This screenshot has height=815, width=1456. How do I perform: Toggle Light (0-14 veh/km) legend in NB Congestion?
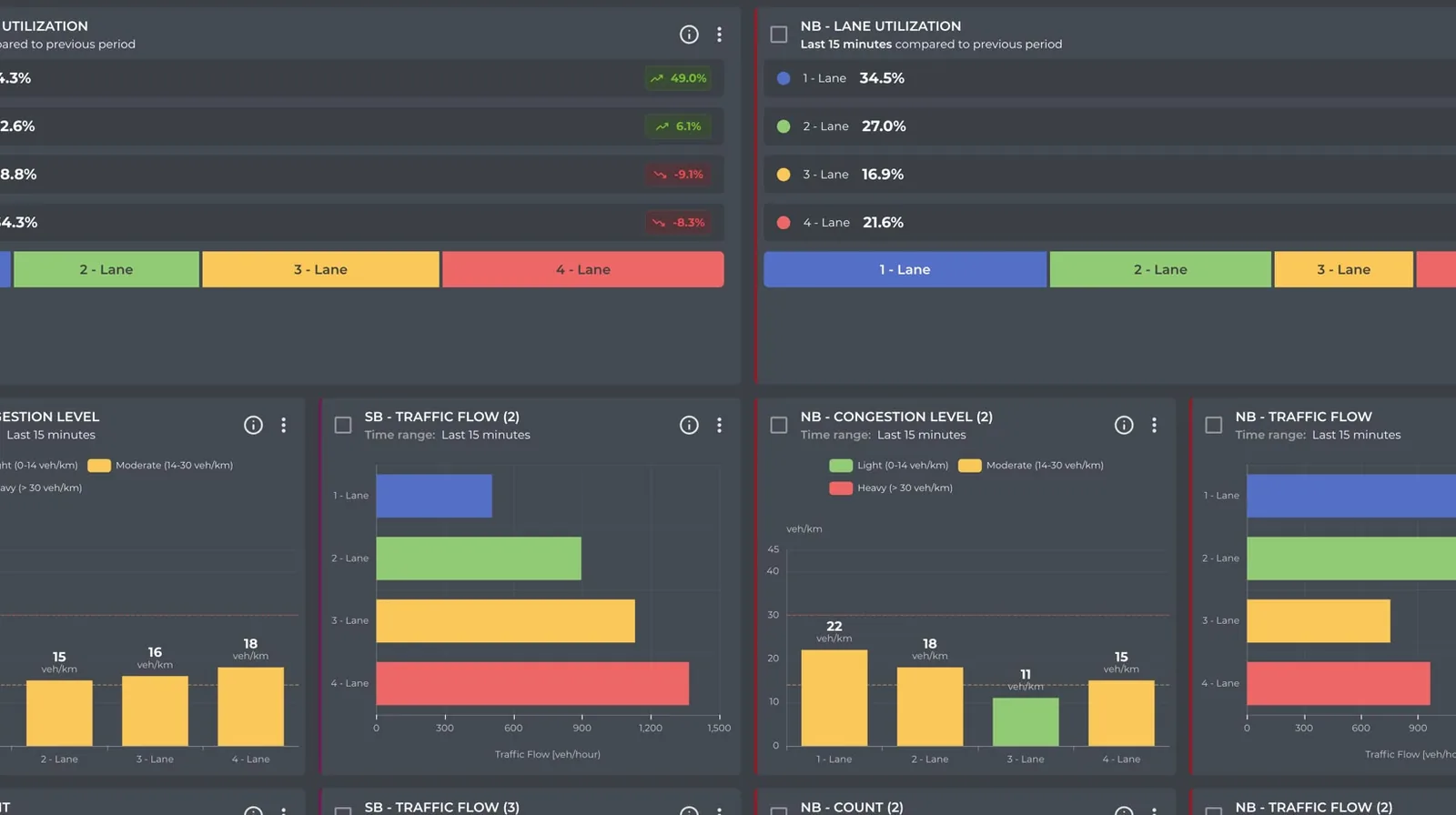click(888, 465)
